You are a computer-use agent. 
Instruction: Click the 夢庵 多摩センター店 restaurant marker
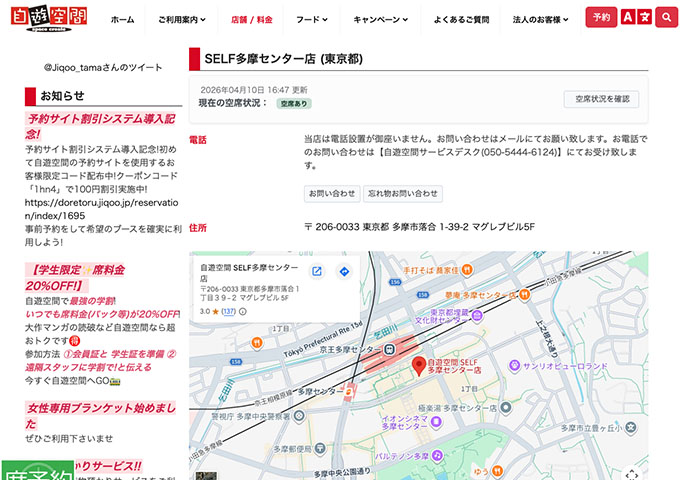point(524,295)
